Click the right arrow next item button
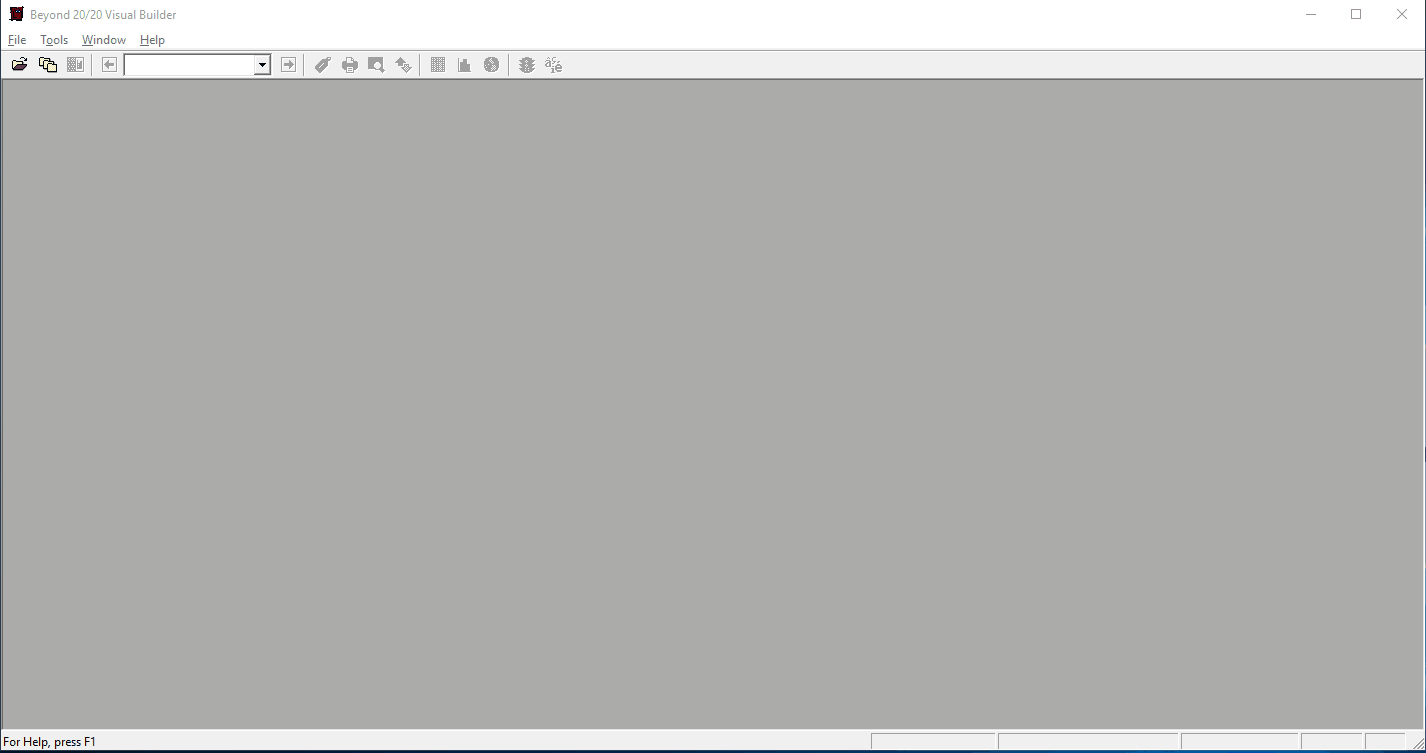Image resolution: width=1426 pixels, height=753 pixels. 288,65
